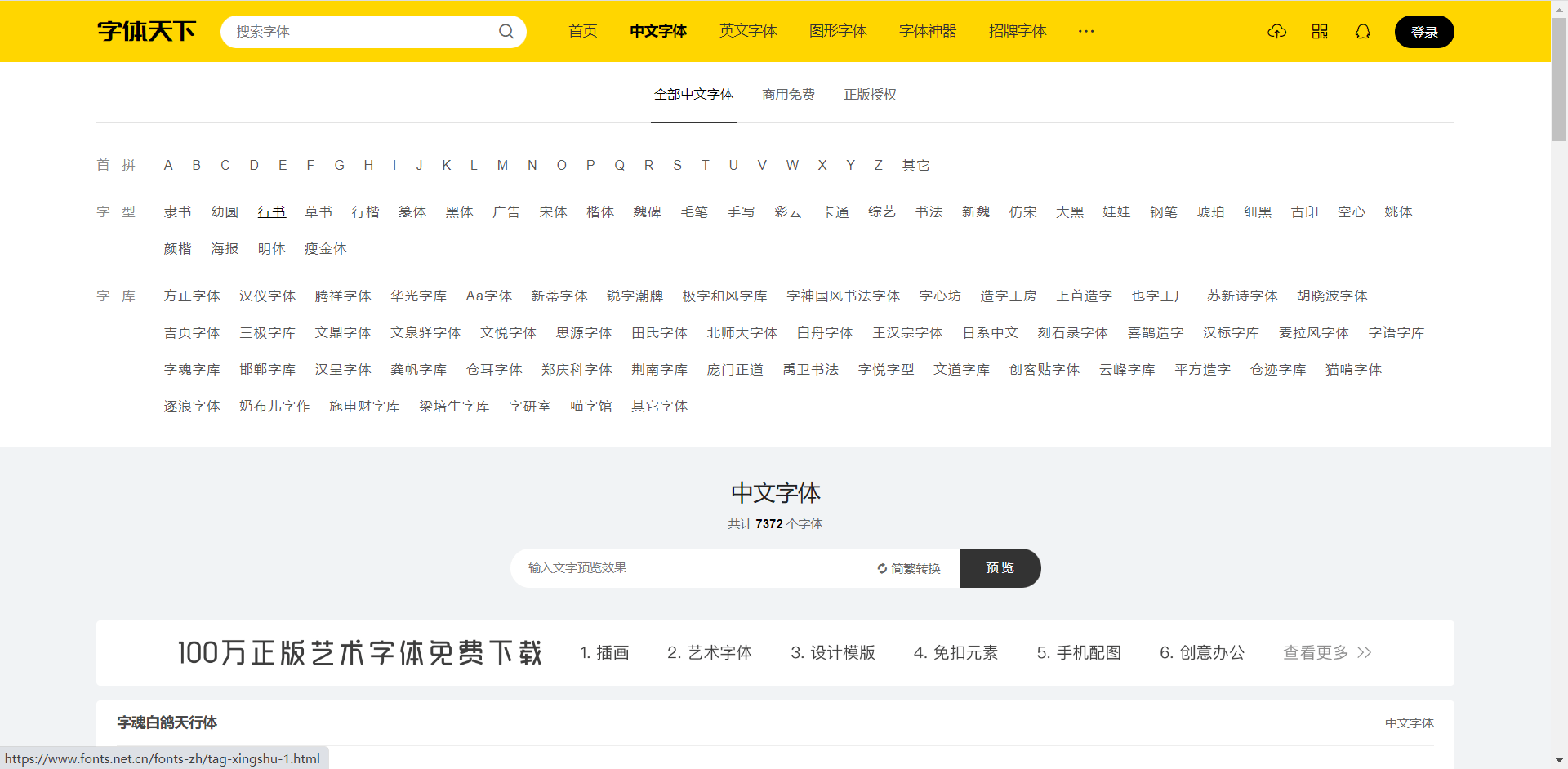The height and width of the screenshot is (769, 1568).
Task: Open the notification bell icon
Action: [1362, 31]
